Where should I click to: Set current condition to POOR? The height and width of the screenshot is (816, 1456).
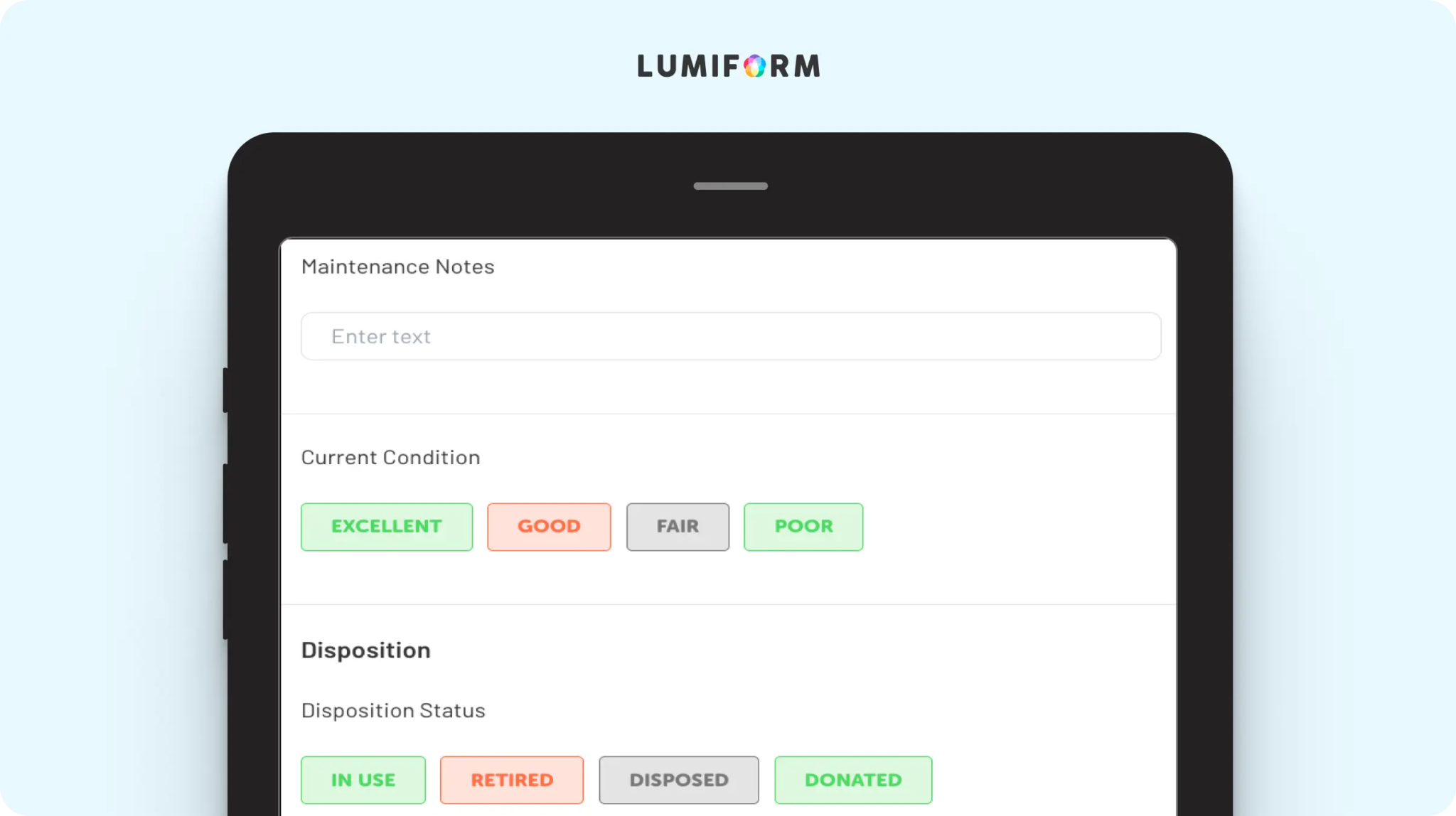803,527
